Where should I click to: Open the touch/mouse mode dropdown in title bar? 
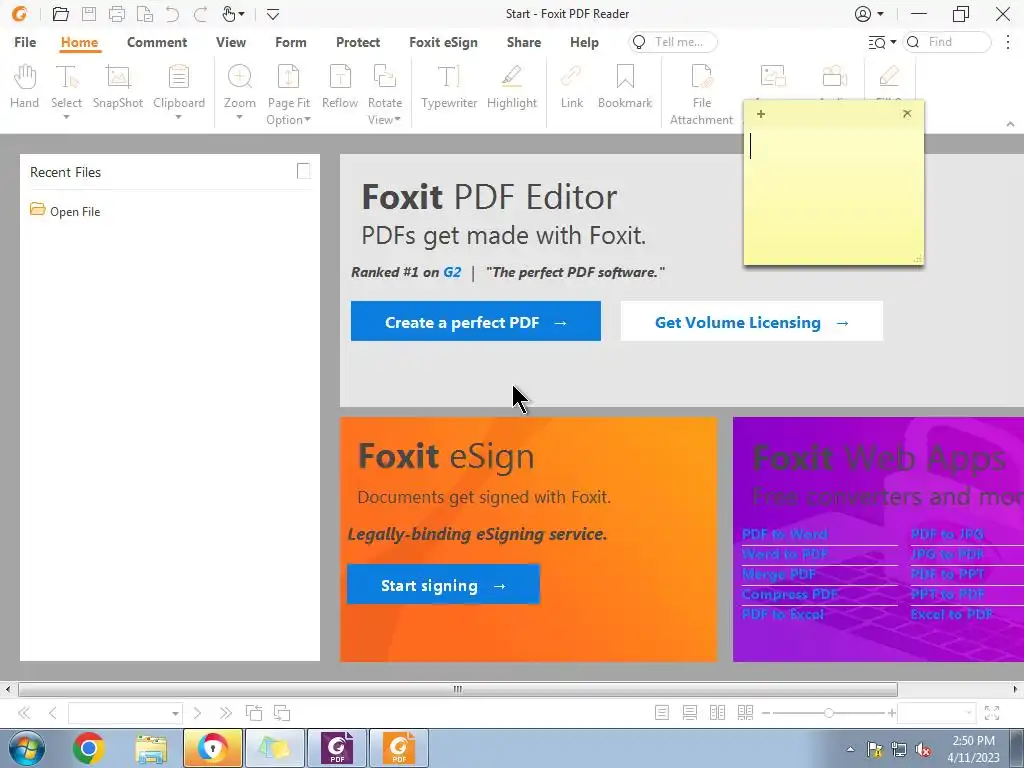click(x=242, y=14)
